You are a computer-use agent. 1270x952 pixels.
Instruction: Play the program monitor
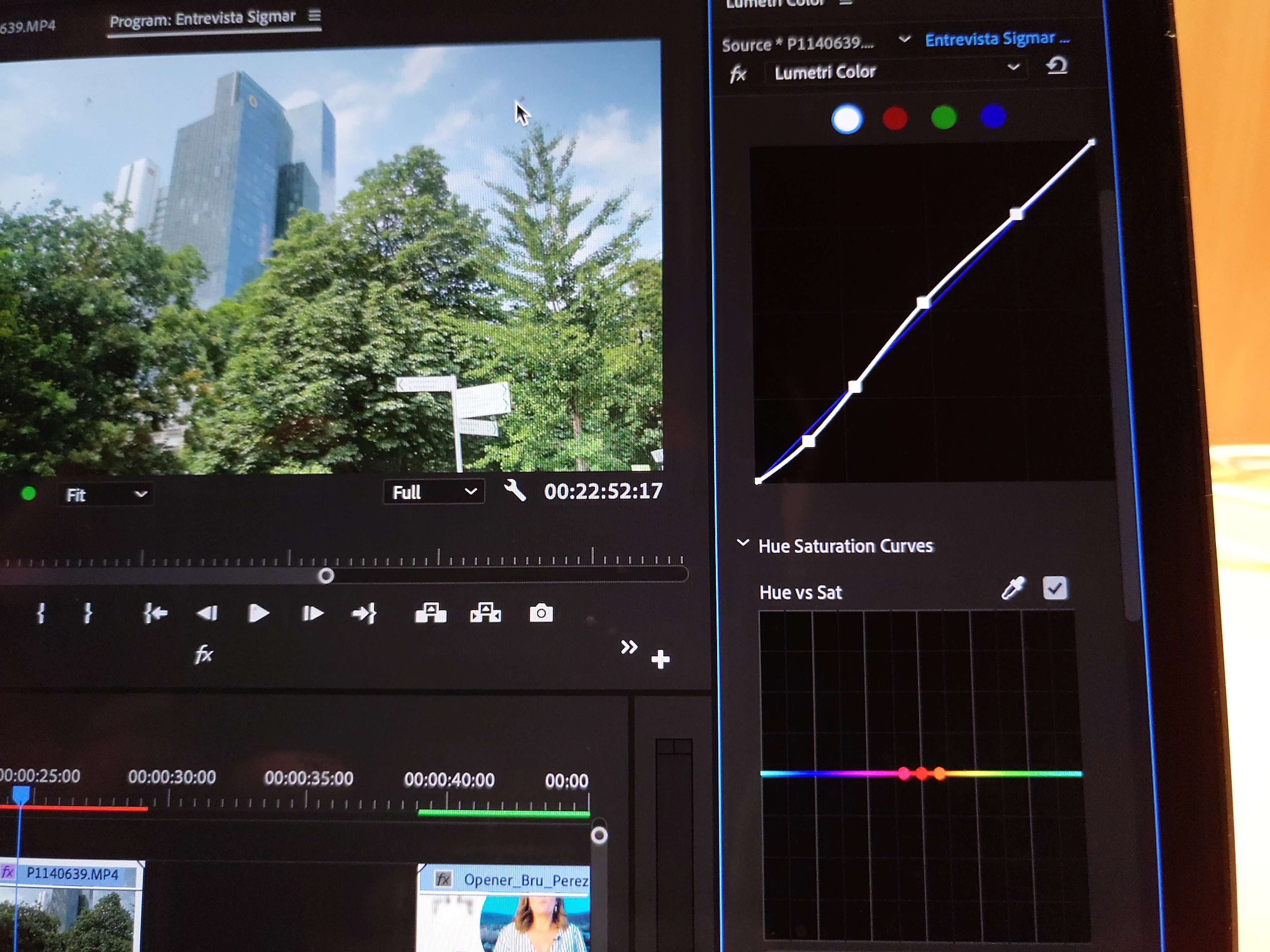tap(258, 613)
